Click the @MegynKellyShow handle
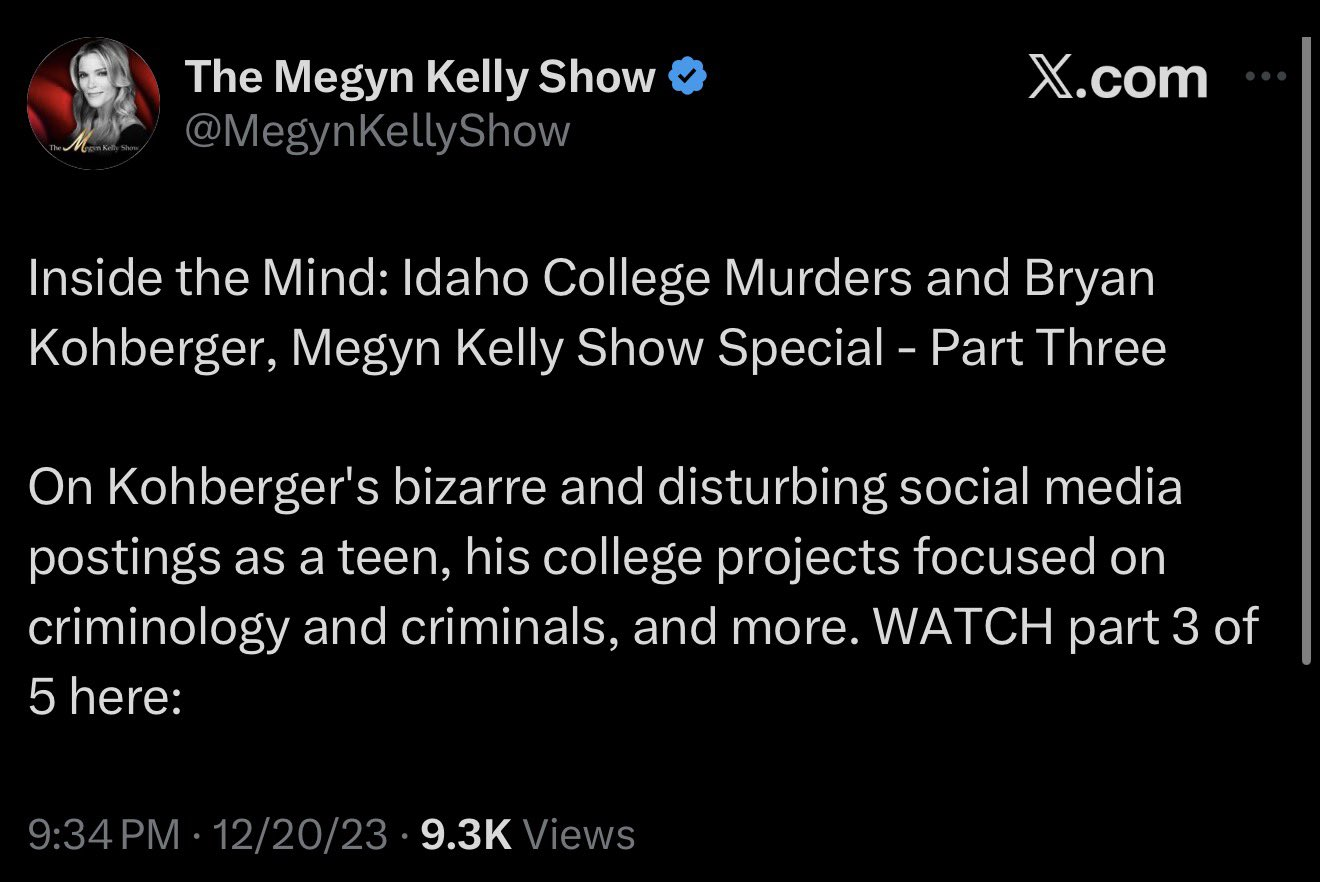The height and width of the screenshot is (882, 1320). pos(378,131)
